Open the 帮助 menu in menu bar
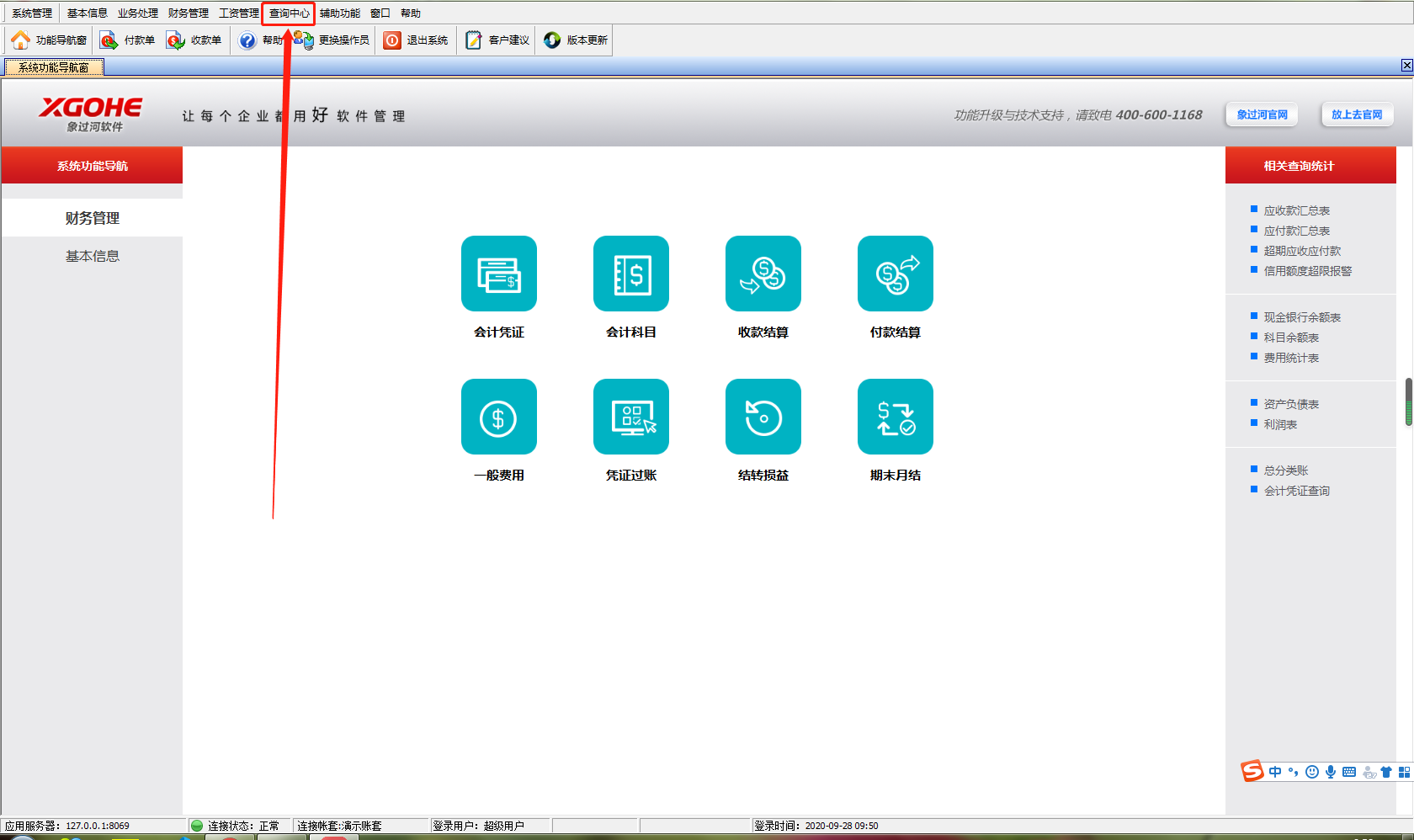Viewport: 1414px width, 840px height. [411, 13]
